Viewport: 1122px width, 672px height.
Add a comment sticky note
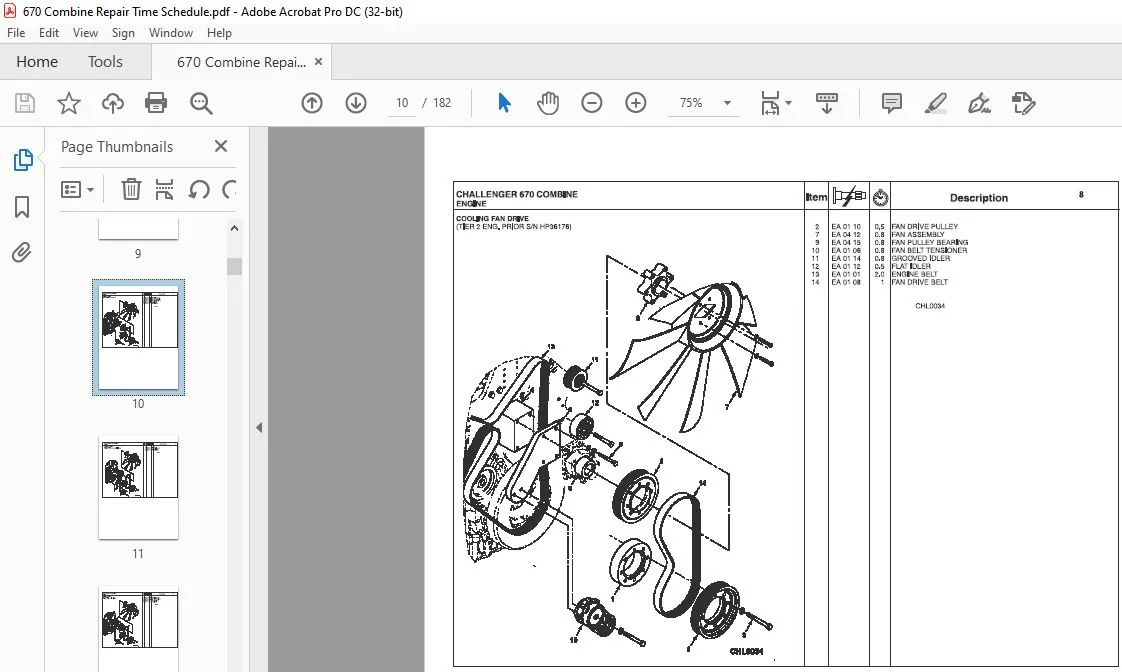[892, 103]
